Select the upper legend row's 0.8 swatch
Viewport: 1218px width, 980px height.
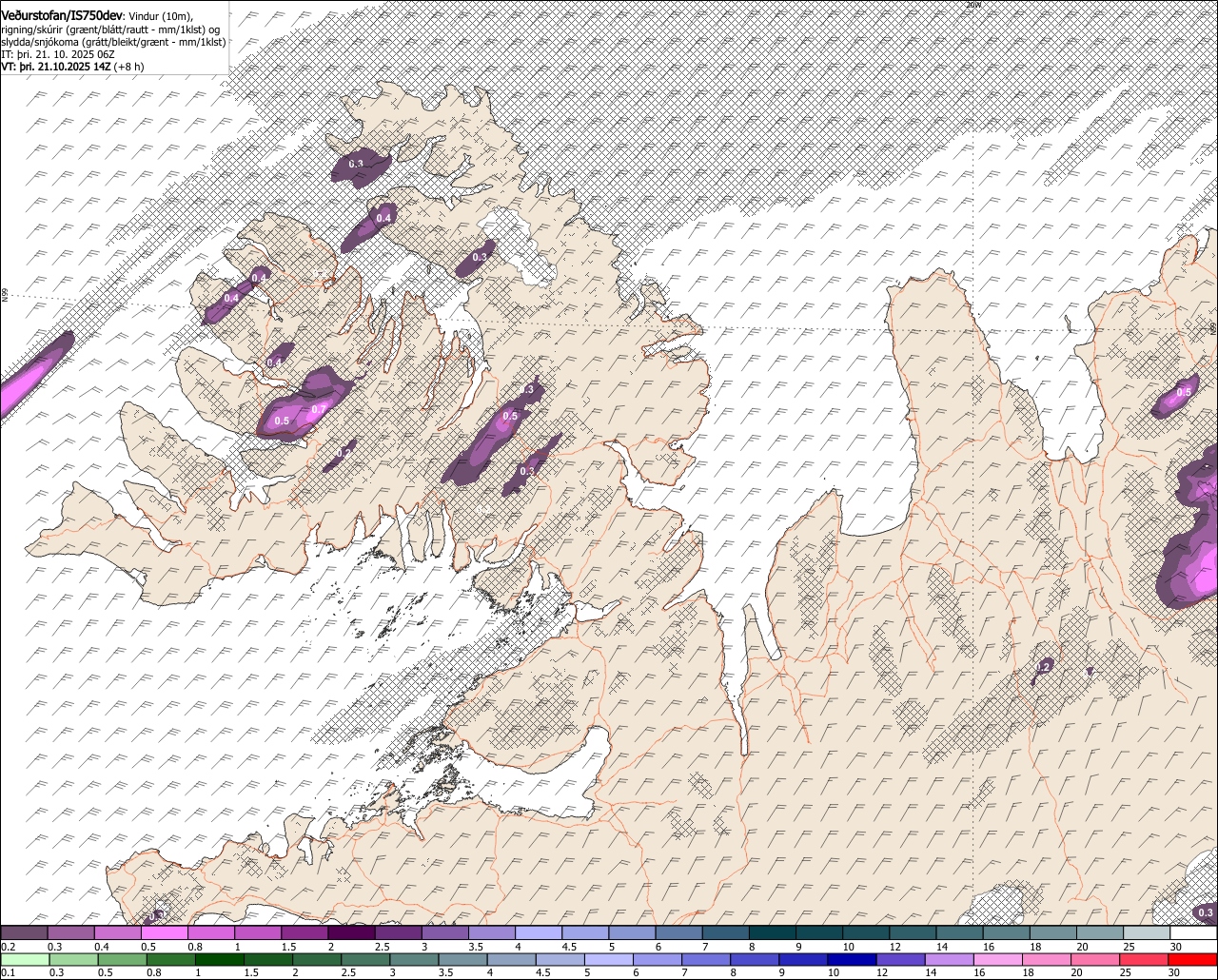click(211, 933)
